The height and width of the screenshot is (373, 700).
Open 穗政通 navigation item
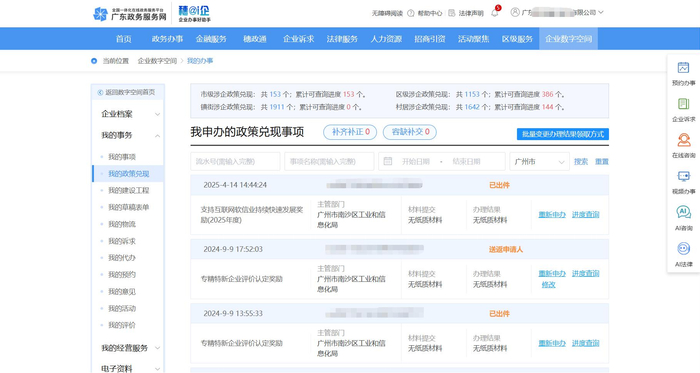point(255,39)
